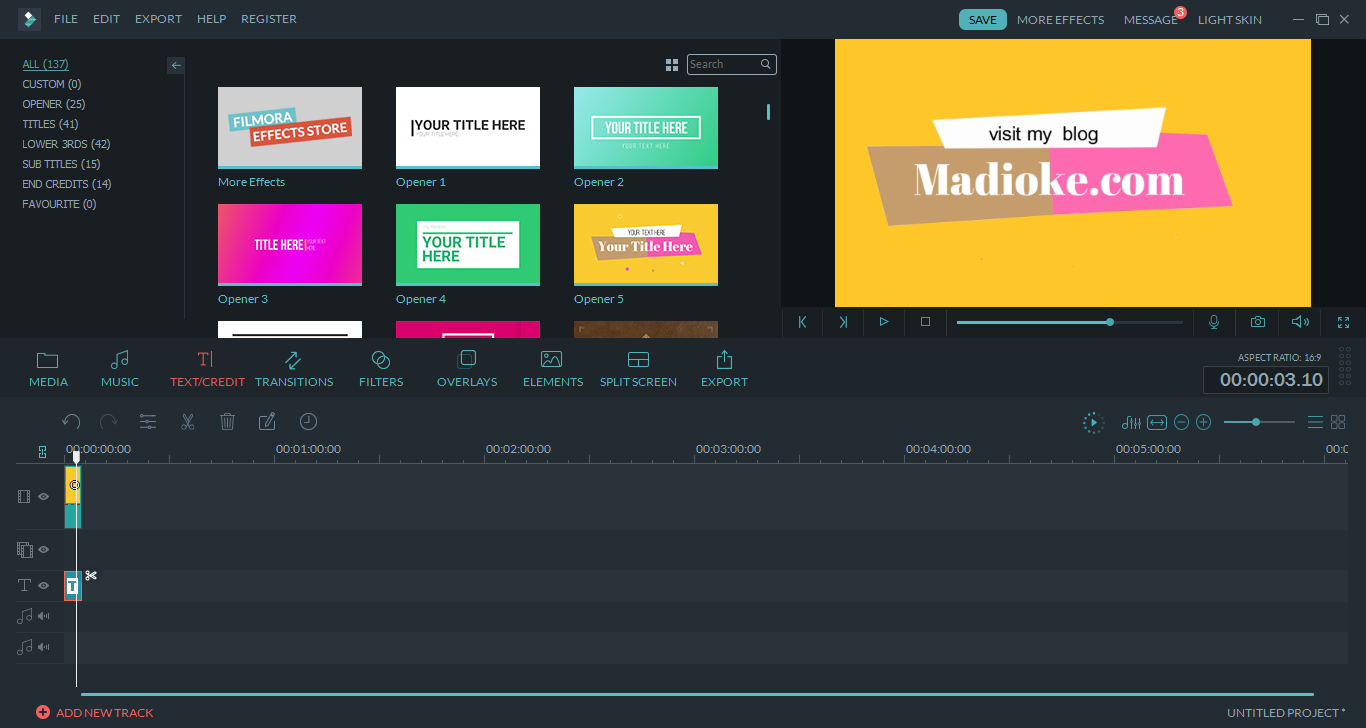1366x728 pixels.
Task: Zoom out the timeline with minus icon
Action: [x=1181, y=423]
